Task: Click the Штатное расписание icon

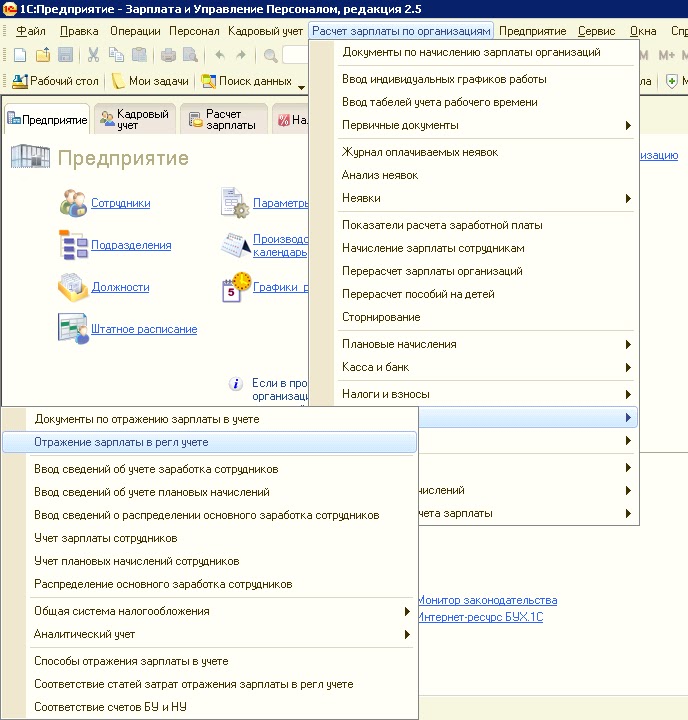Action: pos(73,329)
